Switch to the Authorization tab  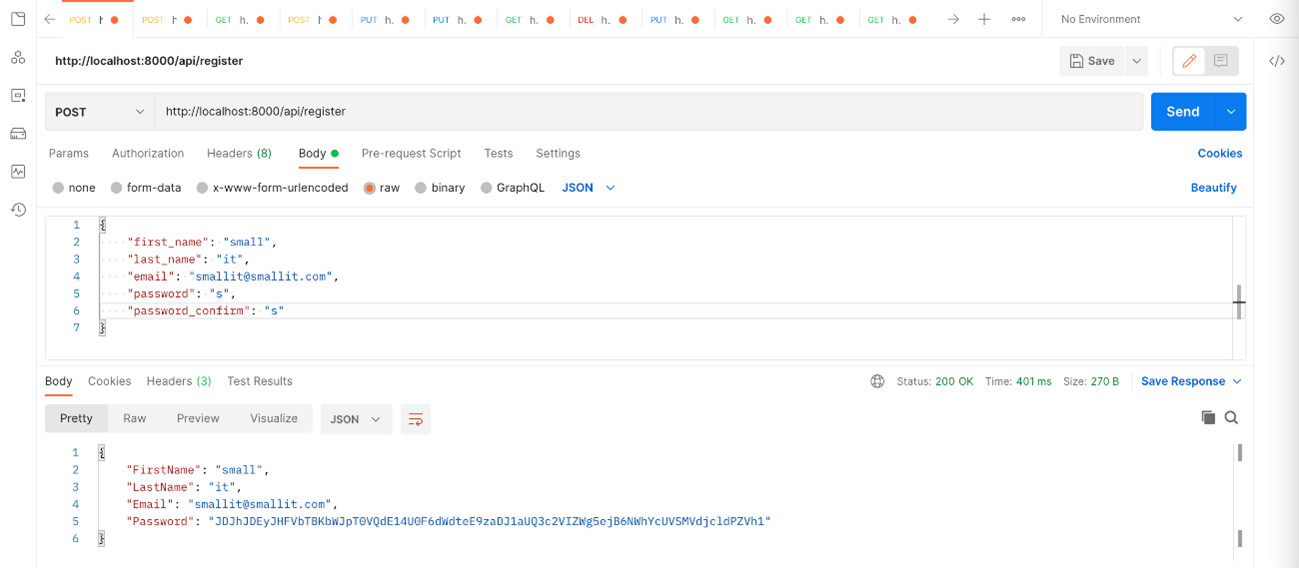148,153
